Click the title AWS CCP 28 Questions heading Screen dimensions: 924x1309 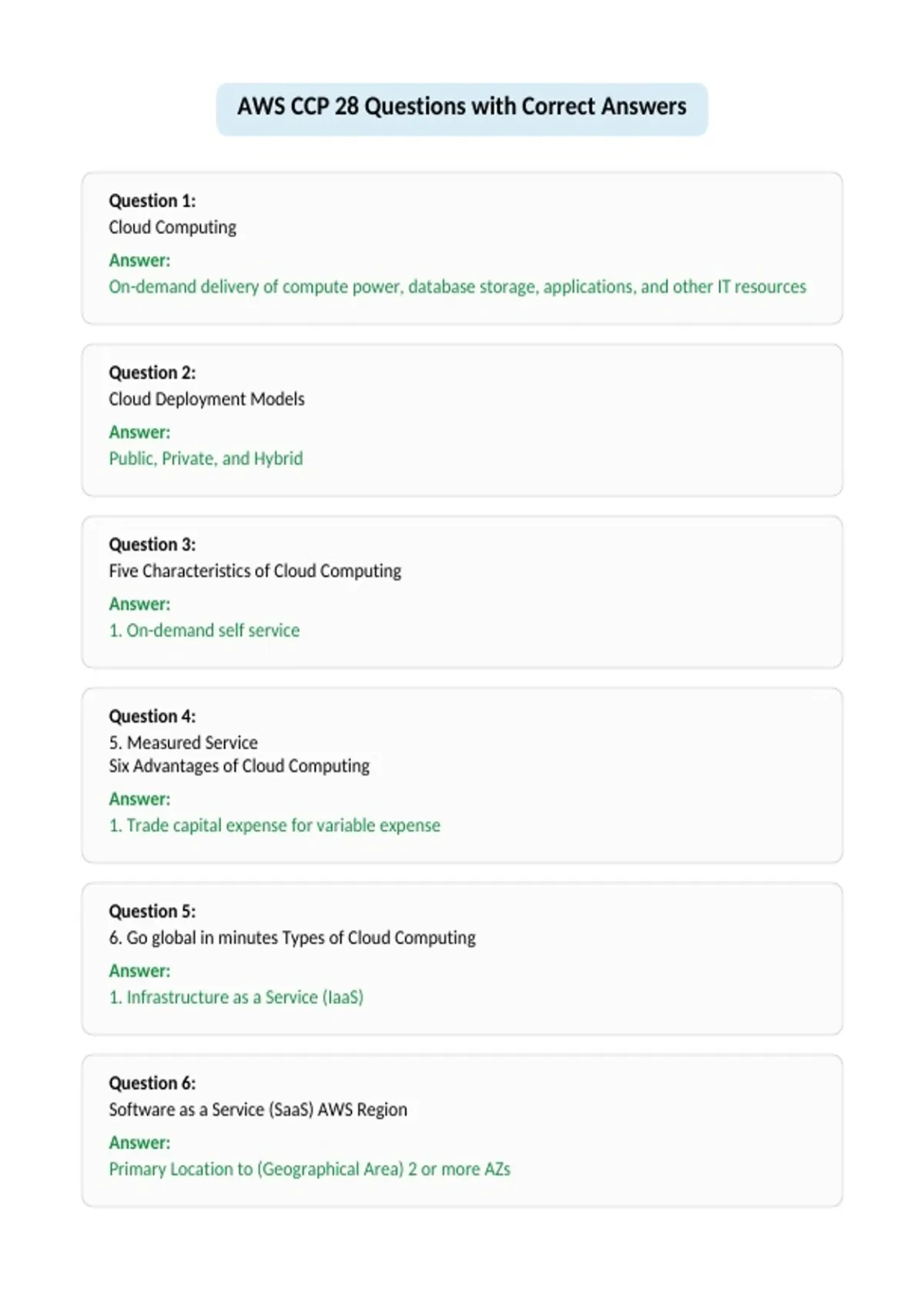pyautogui.click(x=461, y=106)
